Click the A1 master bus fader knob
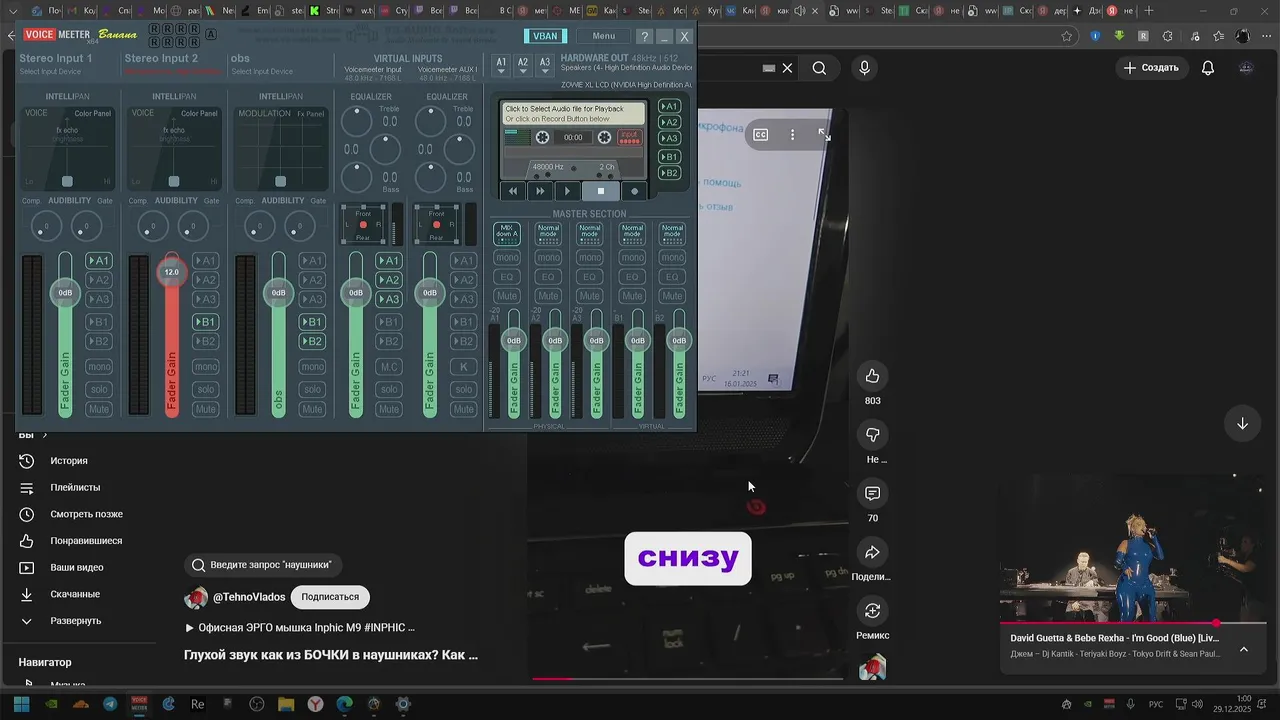 point(513,341)
